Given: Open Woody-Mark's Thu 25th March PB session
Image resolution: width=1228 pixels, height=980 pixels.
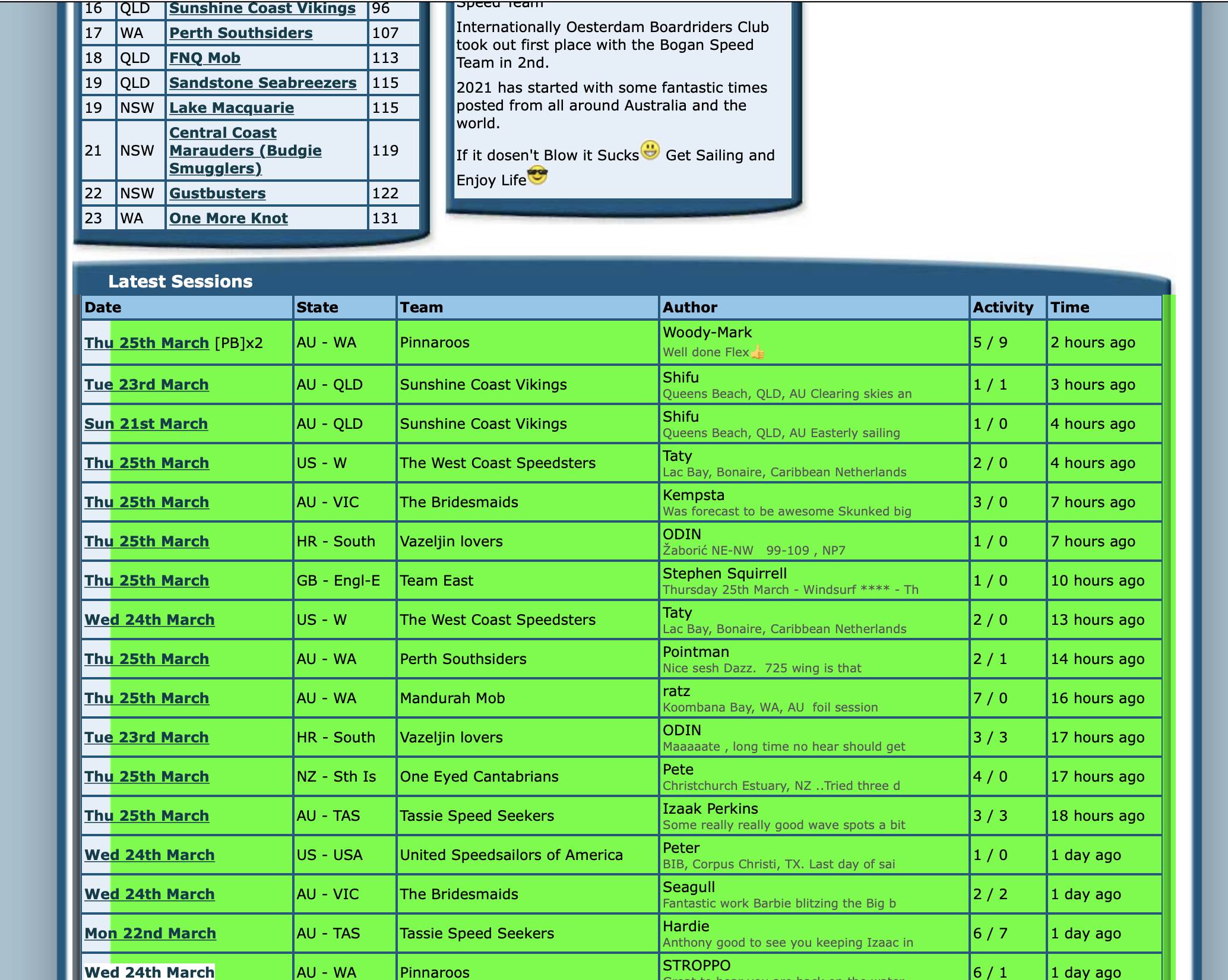Looking at the screenshot, I should (x=146, y=343).
